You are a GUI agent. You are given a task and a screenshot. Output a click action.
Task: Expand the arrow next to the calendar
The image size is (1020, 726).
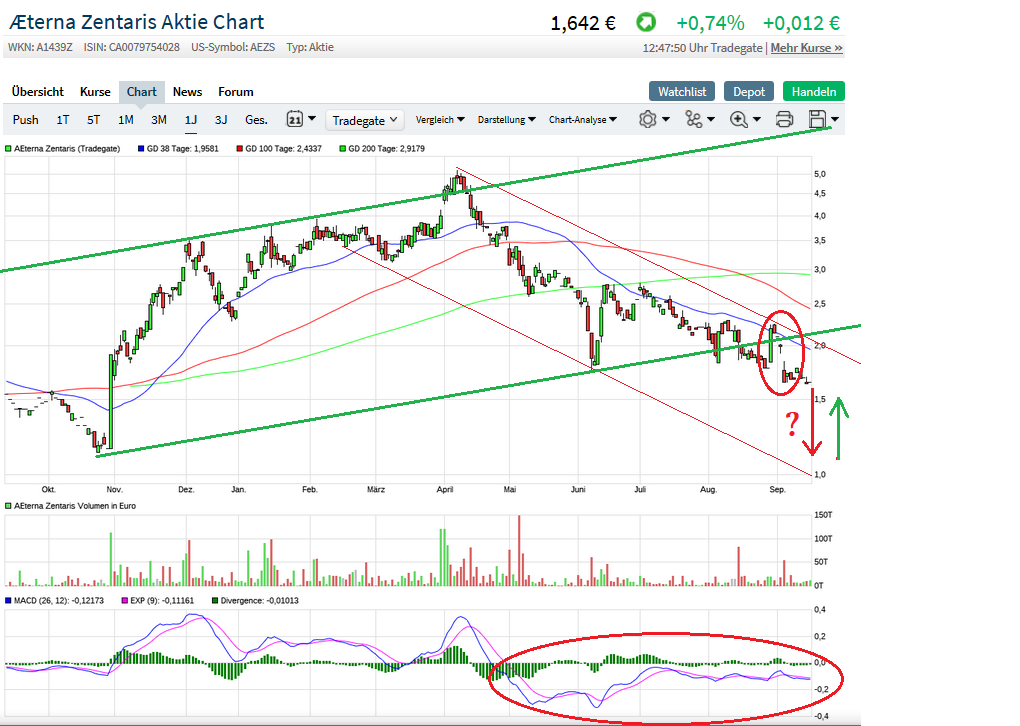tap(312, 119)
